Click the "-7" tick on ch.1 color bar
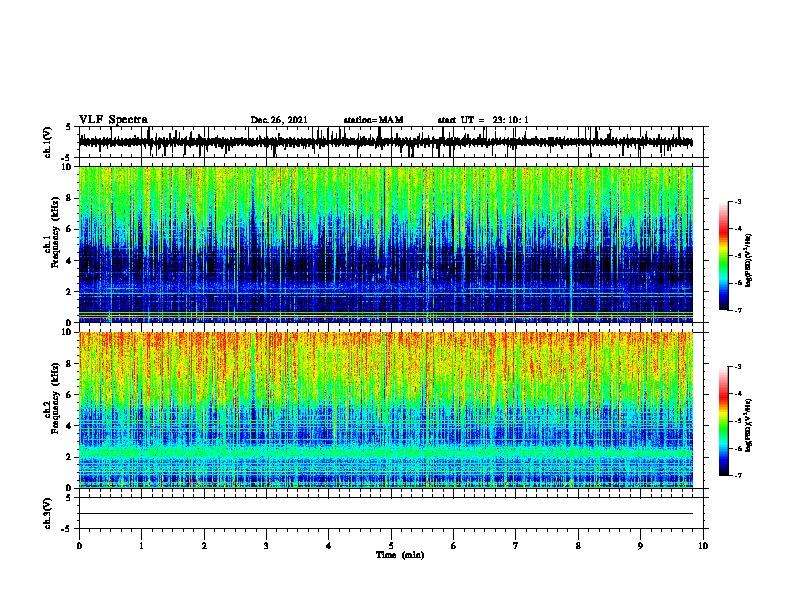792x612 pixels. point(738,310)
